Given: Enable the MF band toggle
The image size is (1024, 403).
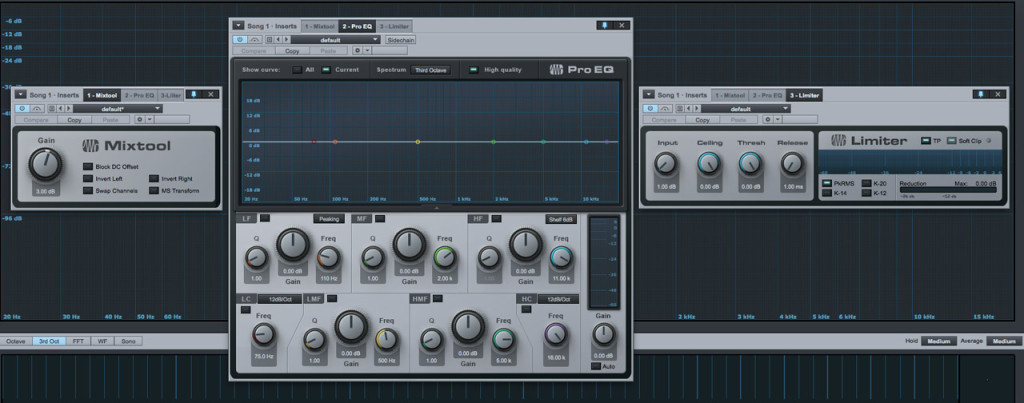Looking at the screenshot, I should (x=379, y=218).
